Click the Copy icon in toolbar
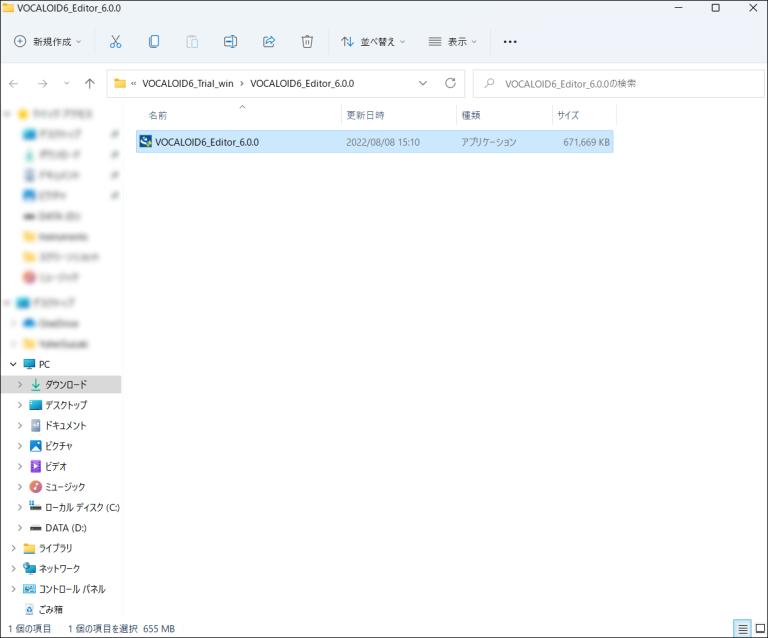 pos(153,42)
